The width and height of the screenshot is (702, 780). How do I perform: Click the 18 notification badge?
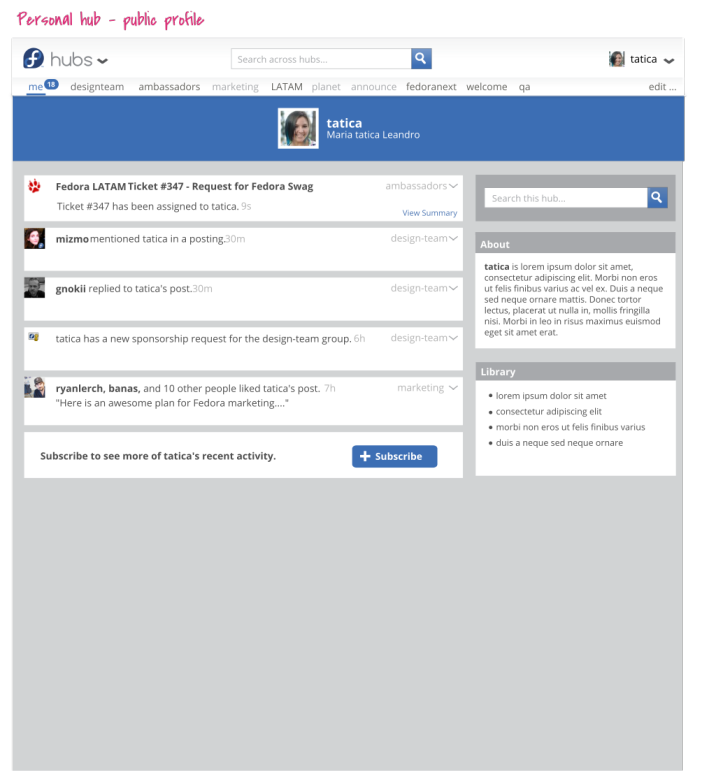click(51, 84)
